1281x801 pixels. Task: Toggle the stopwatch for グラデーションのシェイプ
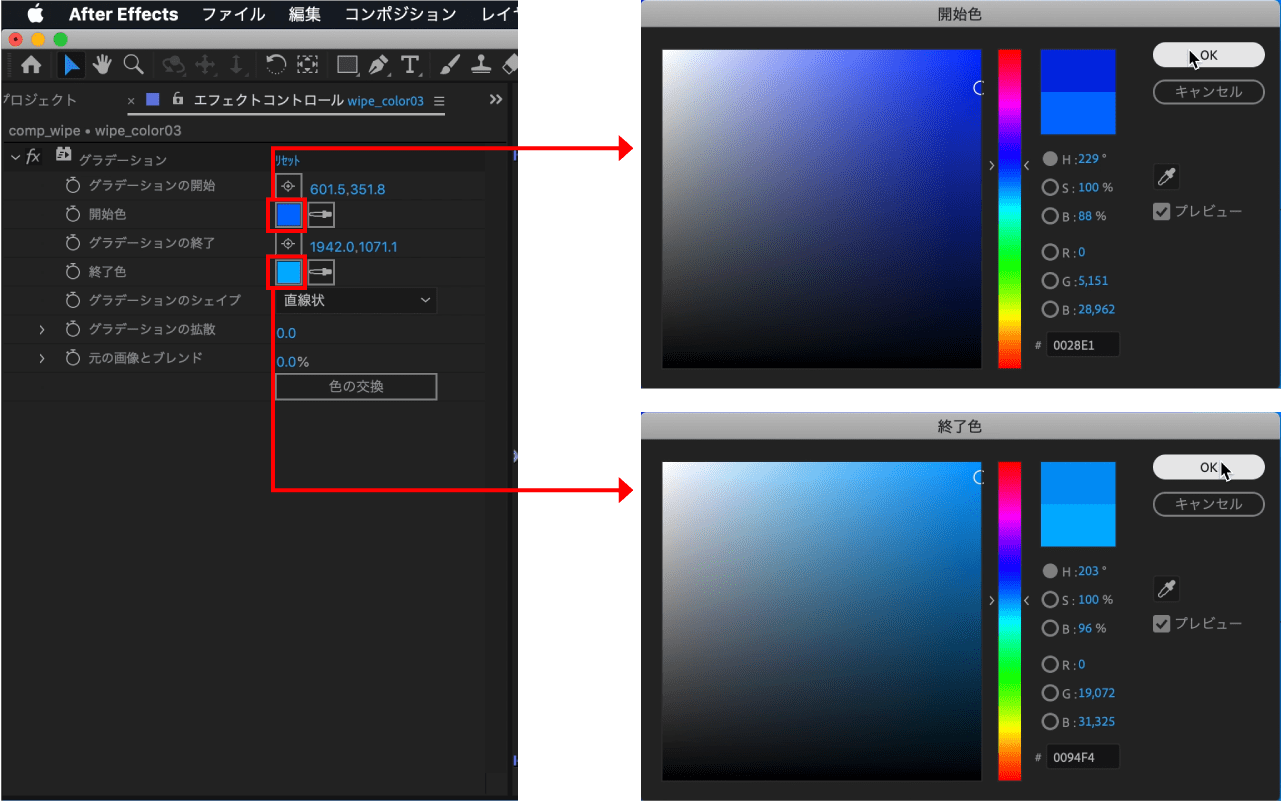(x=72, y=300)
